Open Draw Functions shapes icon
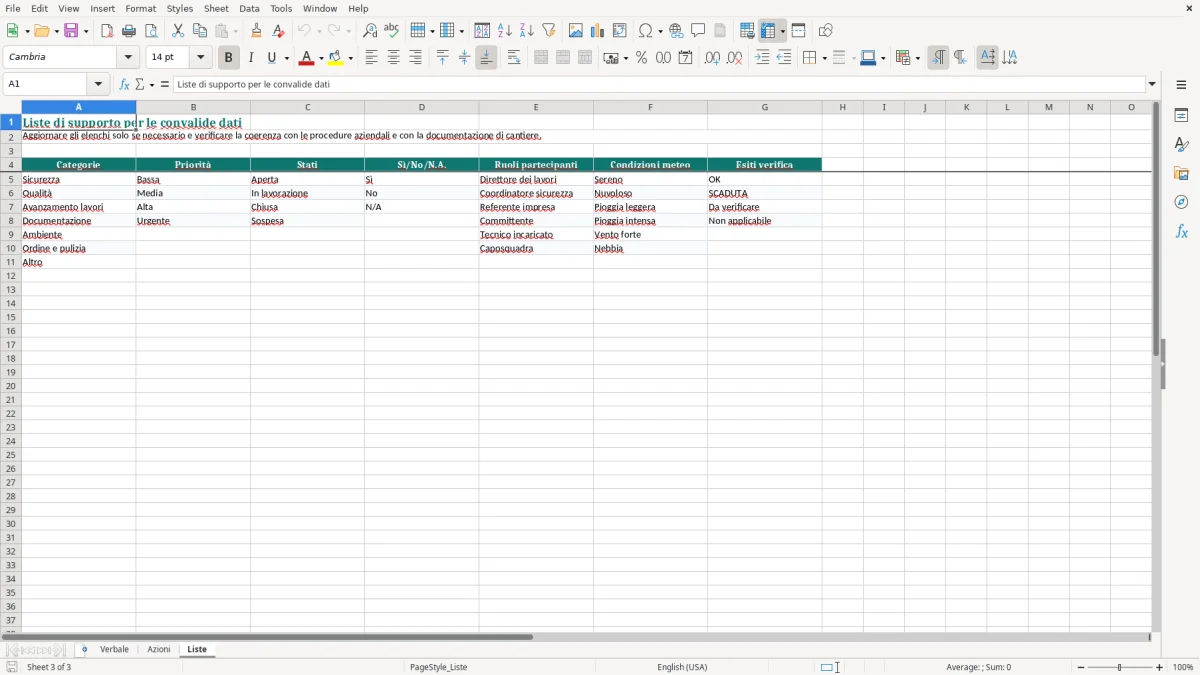Screen dimensions: 1200x675 (x=826, y=31)
